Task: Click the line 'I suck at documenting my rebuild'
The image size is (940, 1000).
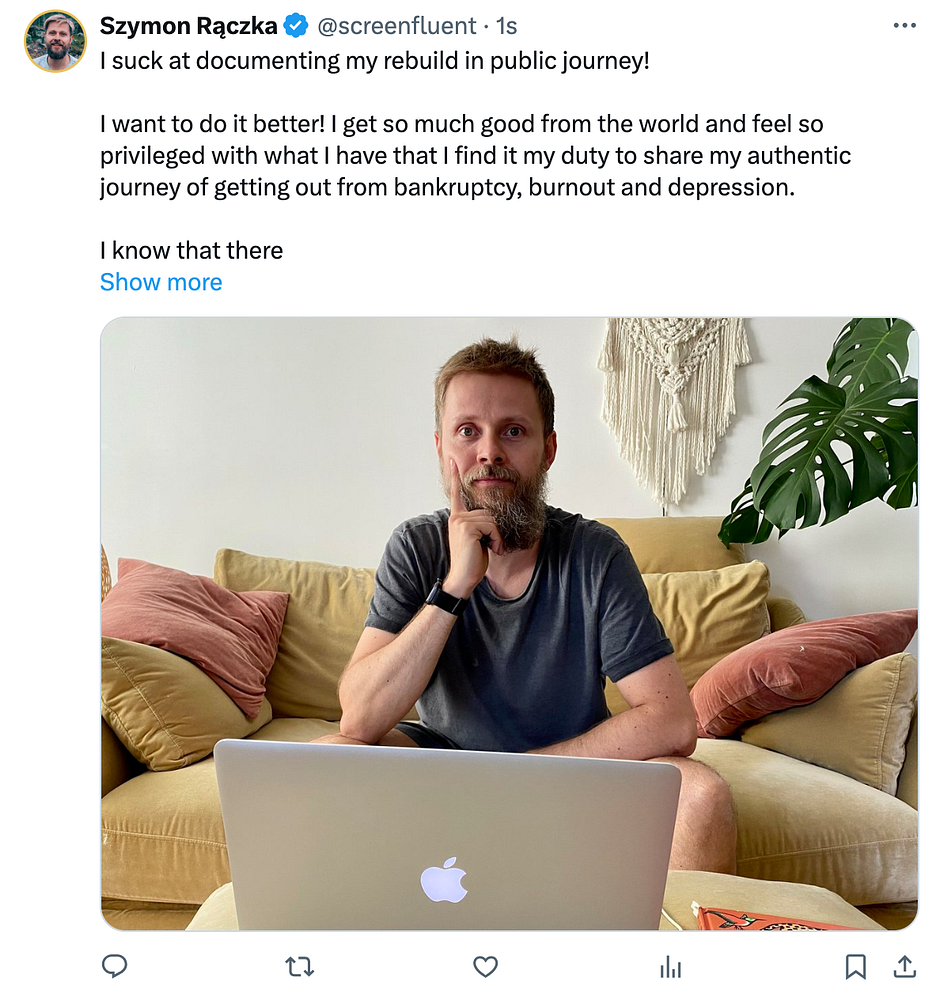Action: point(375,61)
